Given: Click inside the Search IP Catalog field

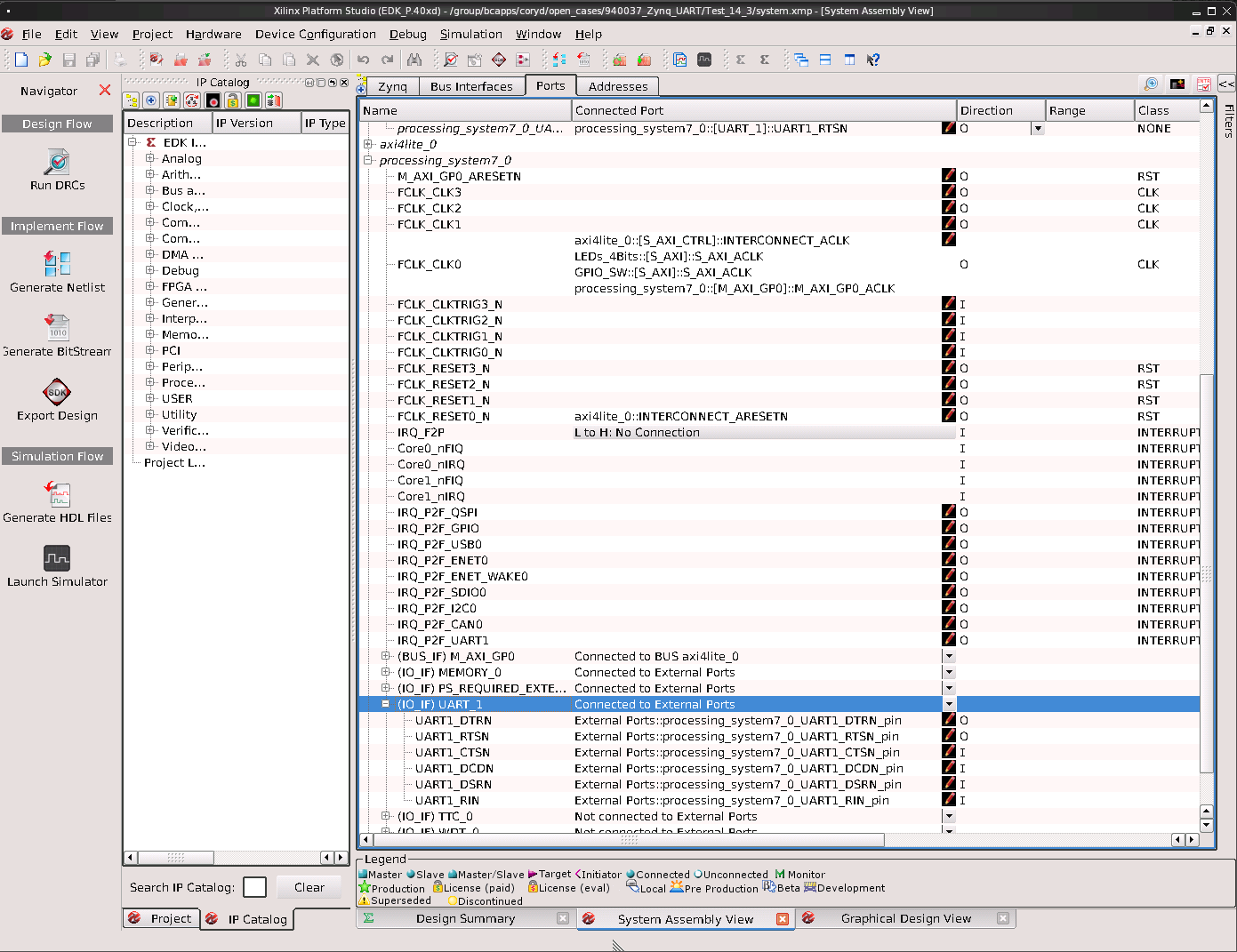Looking at the screenshot, I should click(x=254, y=886).
